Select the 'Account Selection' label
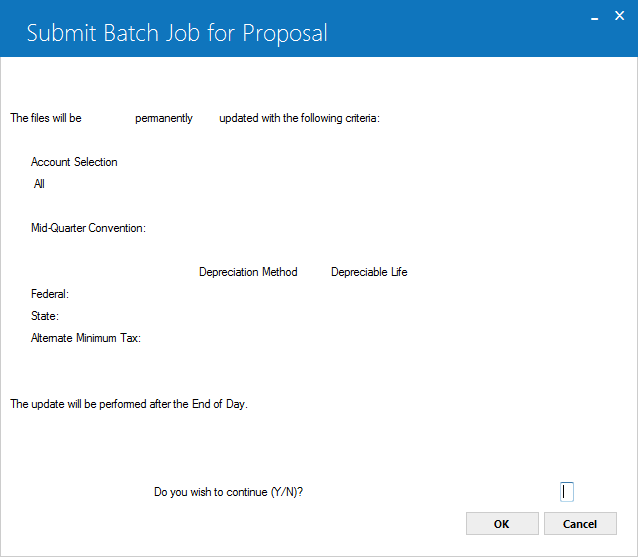Image resolution: width=638 pixels, height=557 pixels. 74,162
